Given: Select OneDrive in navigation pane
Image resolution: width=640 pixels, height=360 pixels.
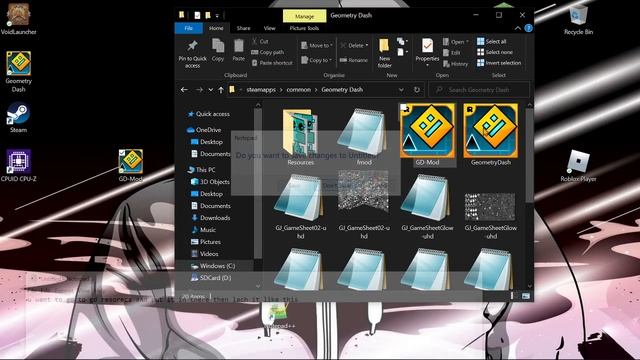Looking at the screenshot, I should coord(204,129).
